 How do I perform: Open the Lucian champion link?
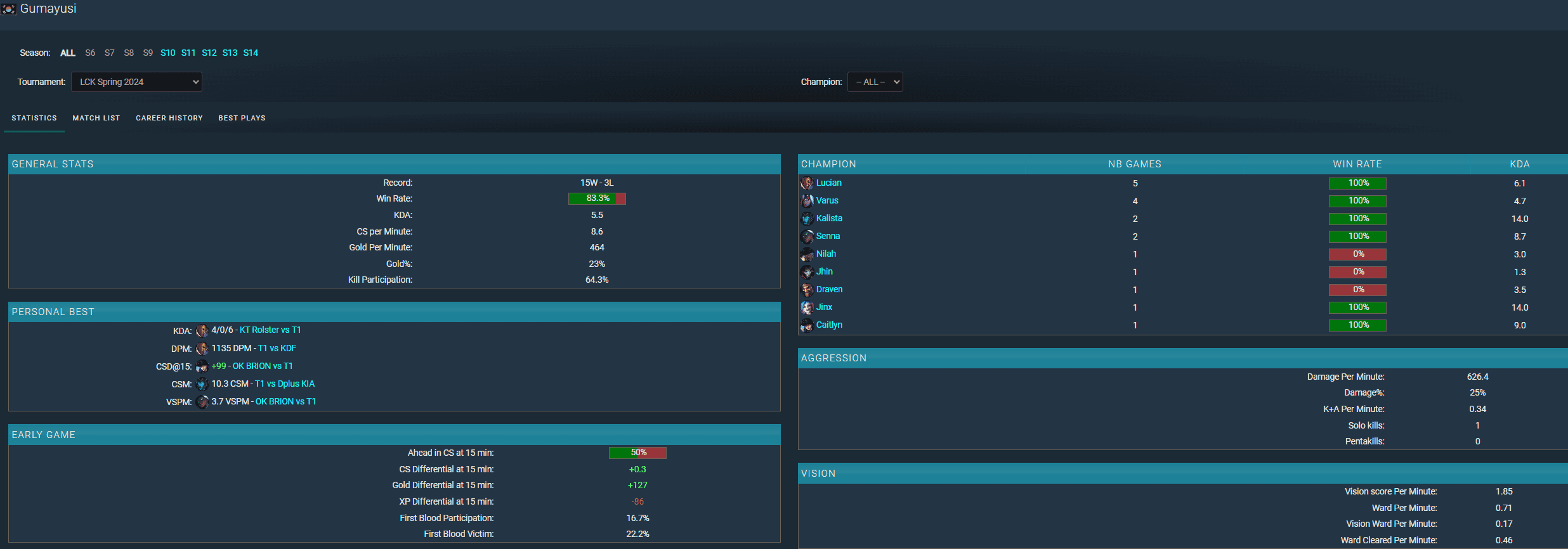tap(829, 183)
